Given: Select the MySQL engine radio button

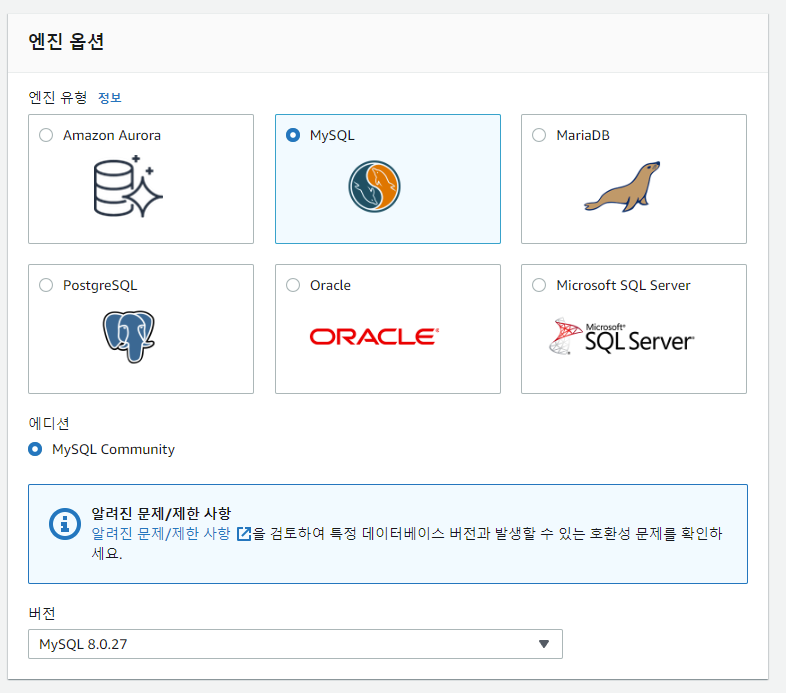Looking at the screenshot, I should tap(293, 135).
